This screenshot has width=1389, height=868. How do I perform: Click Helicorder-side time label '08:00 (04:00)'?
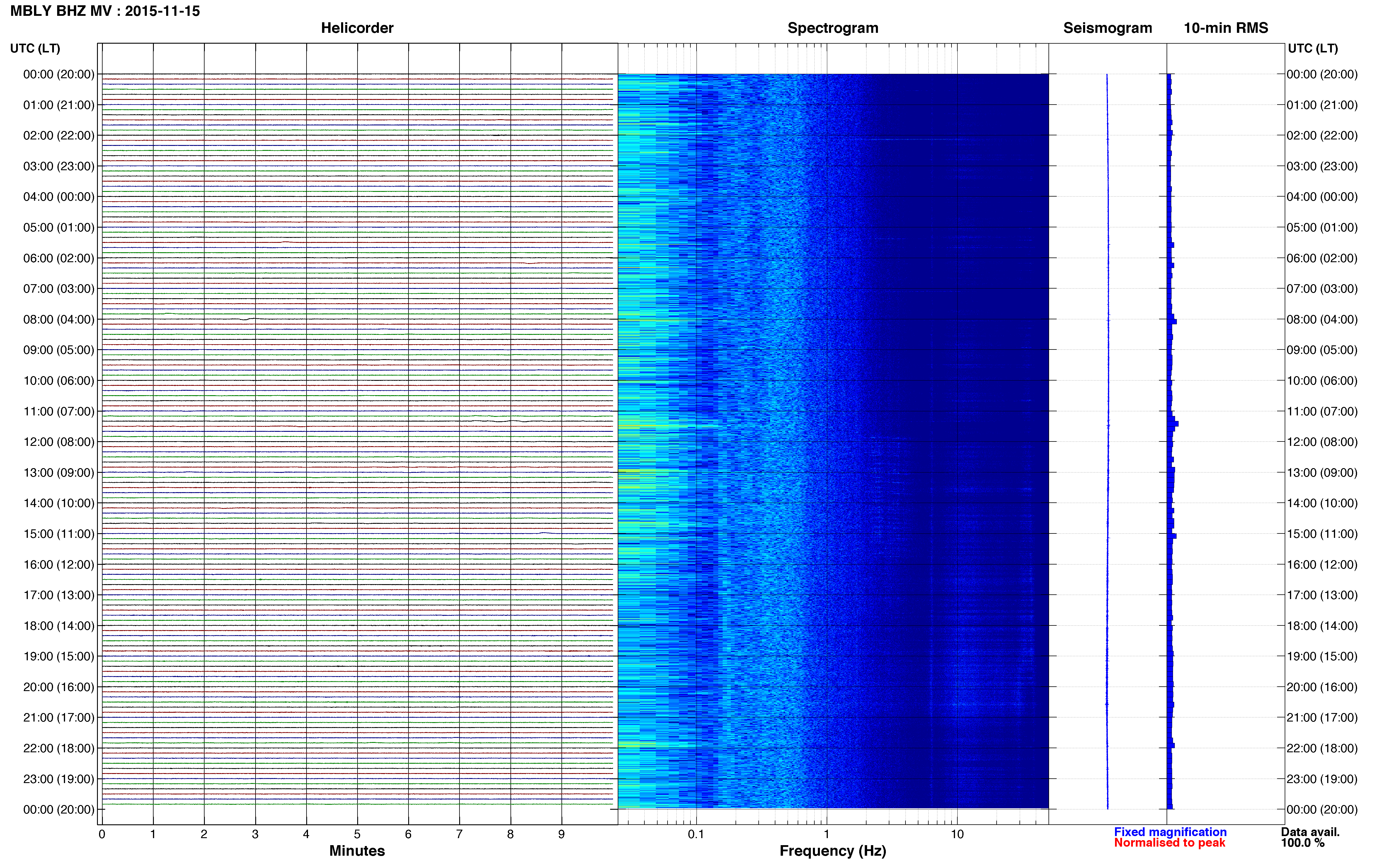(59, 319)
